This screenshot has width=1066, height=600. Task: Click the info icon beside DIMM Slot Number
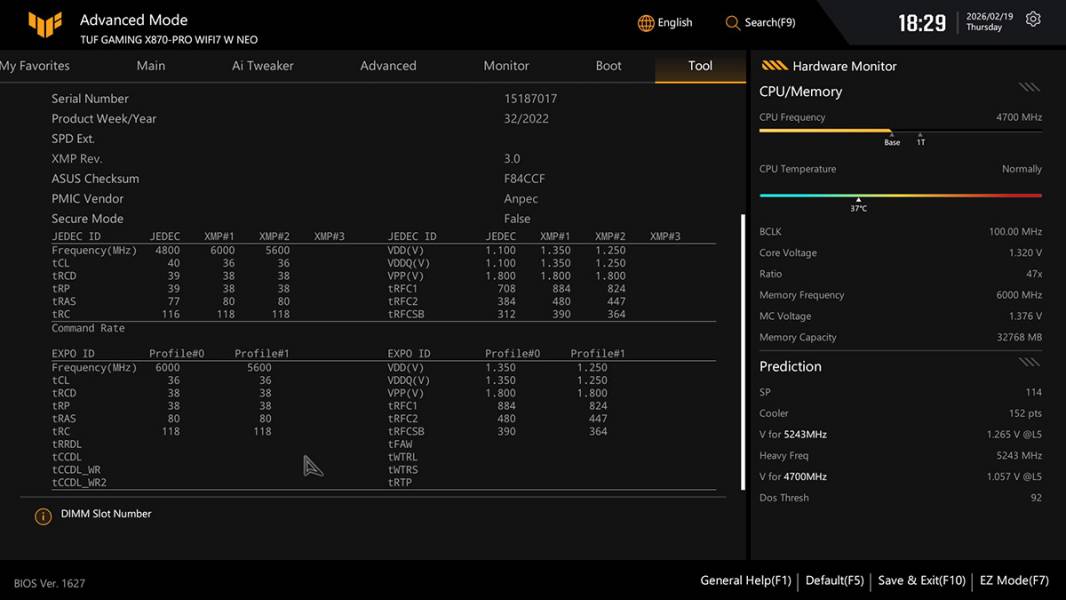[43, 516]
